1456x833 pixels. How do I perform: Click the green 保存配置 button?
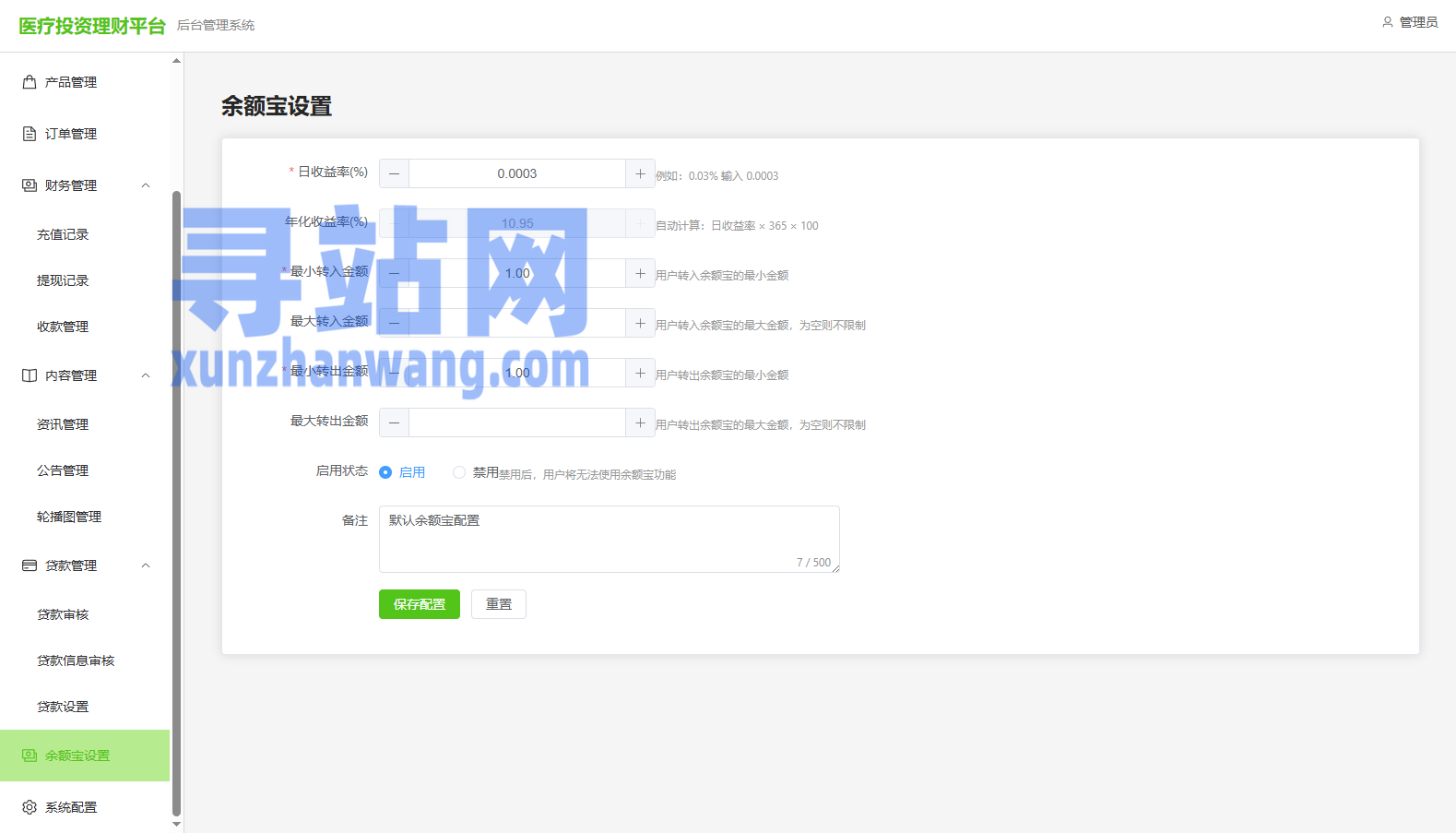point(420,604)
